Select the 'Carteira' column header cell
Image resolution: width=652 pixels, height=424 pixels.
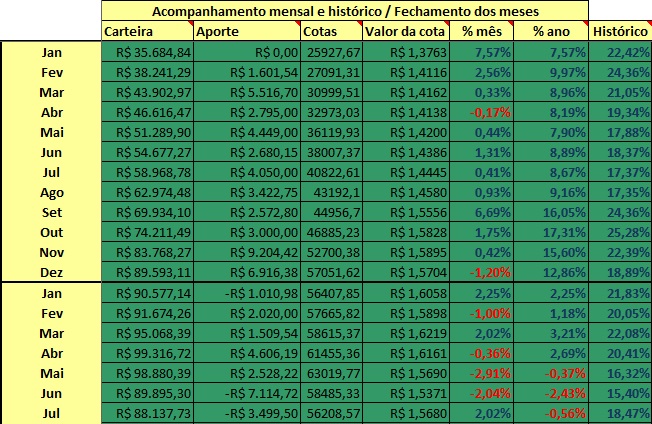pos(147,32)
